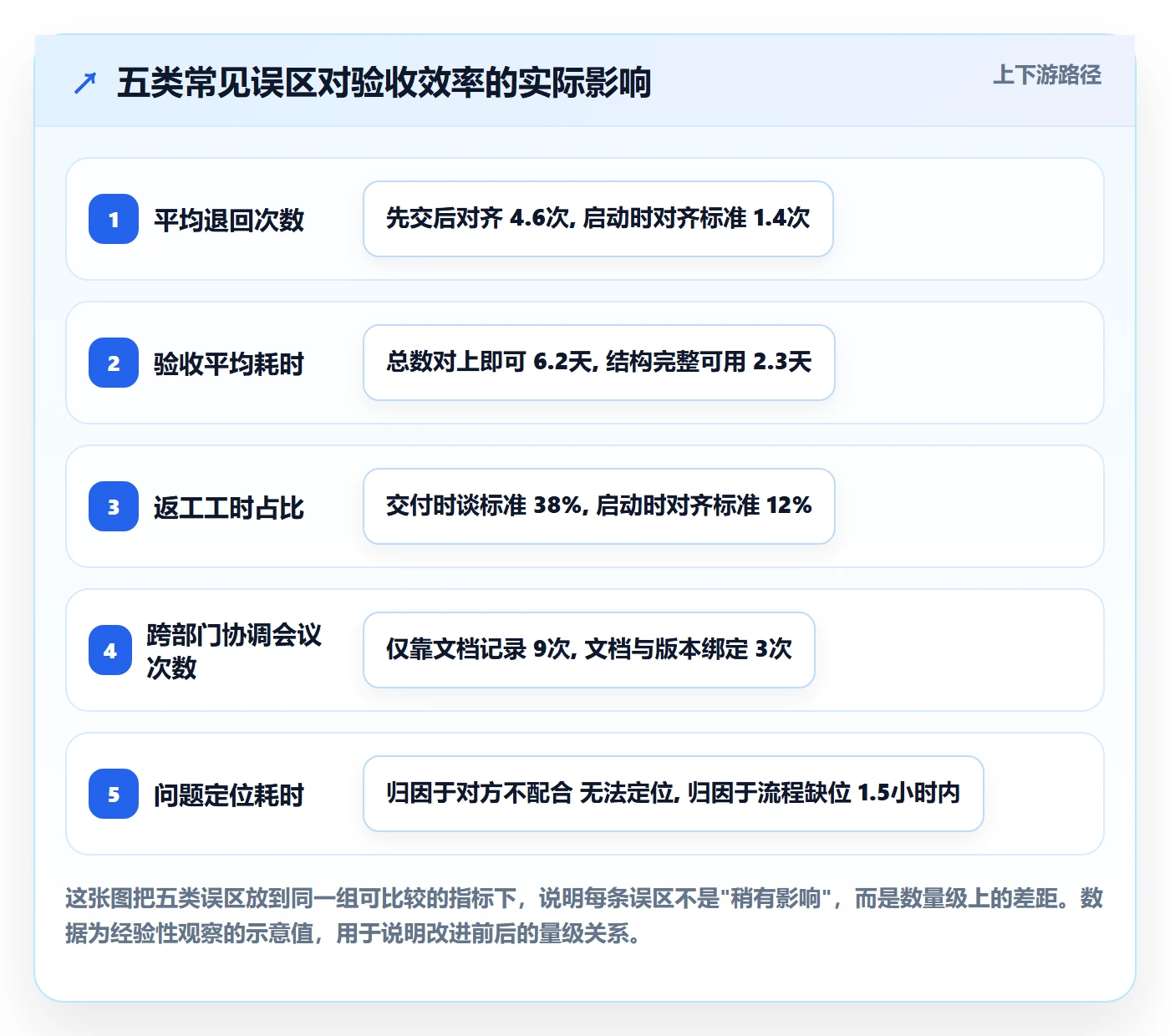The height and width of the screenshot is (1036, 1170).
Task: Click the number 3 badge
Action: [114, 506]
